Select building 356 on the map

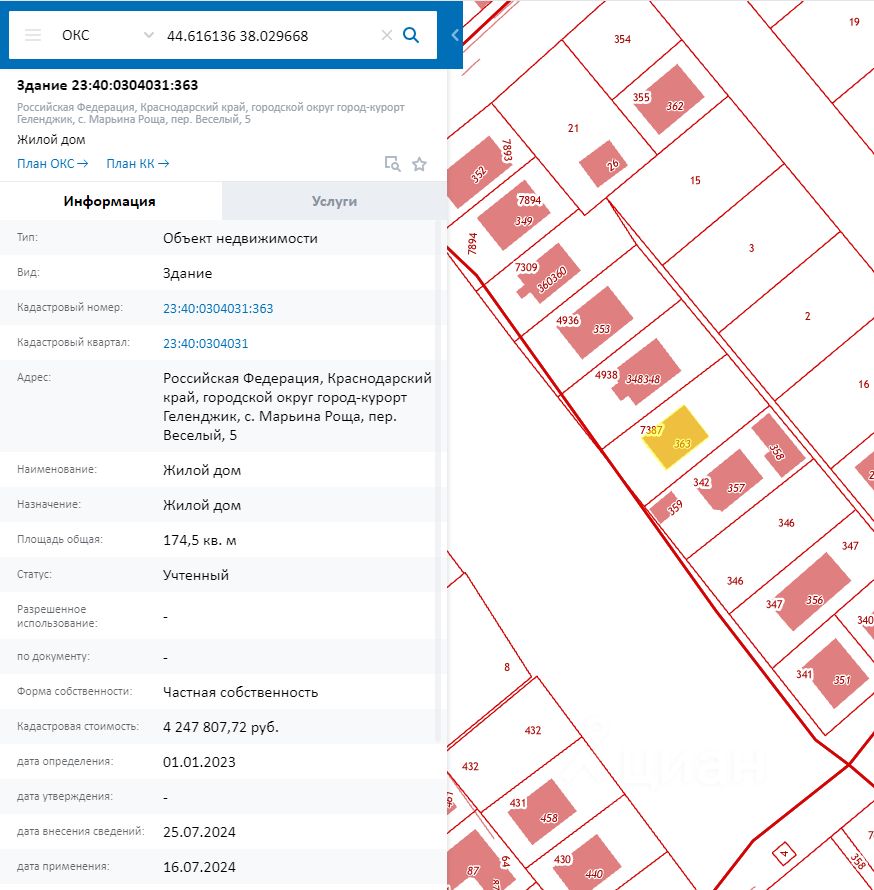(813, 592)
